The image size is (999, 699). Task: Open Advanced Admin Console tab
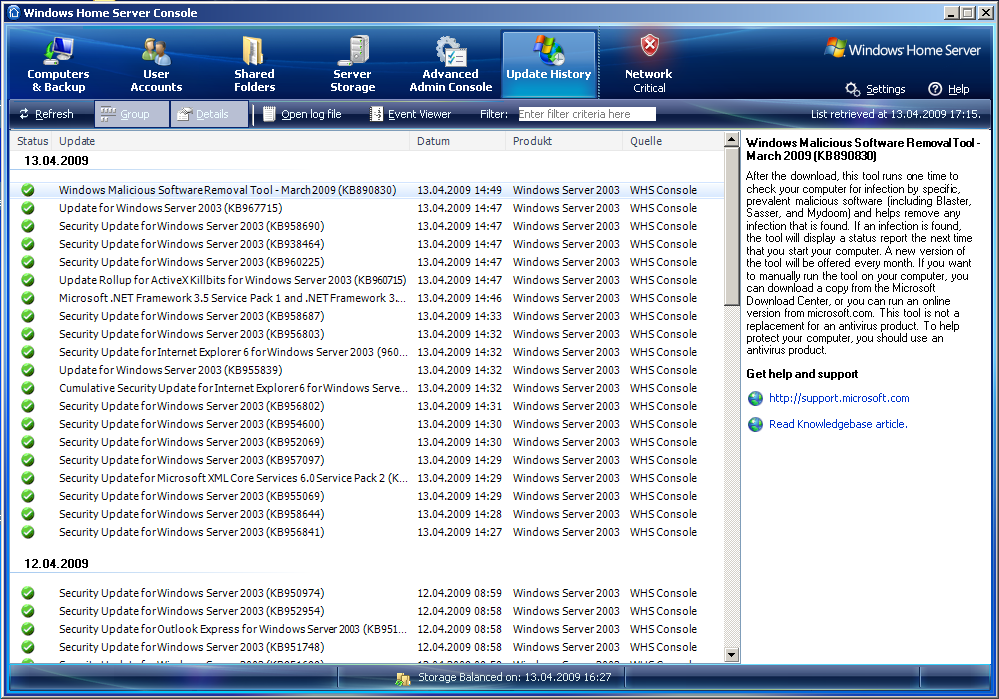coord(450,65)
